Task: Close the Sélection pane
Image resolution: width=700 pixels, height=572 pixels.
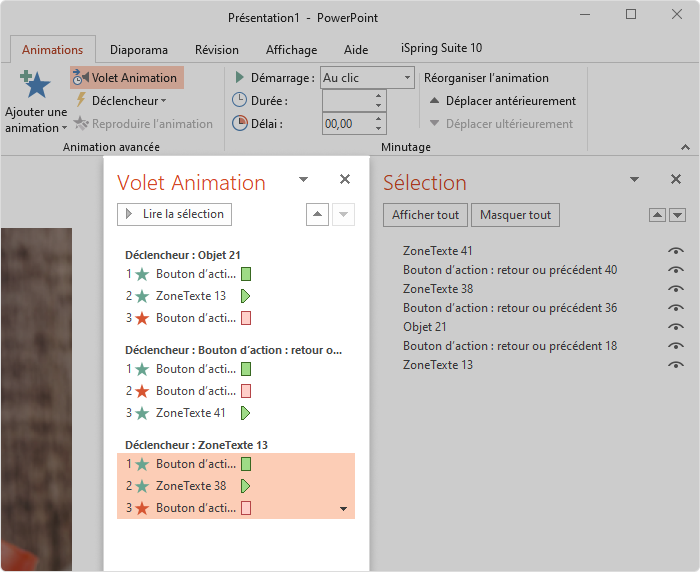Action: (676, 179)
